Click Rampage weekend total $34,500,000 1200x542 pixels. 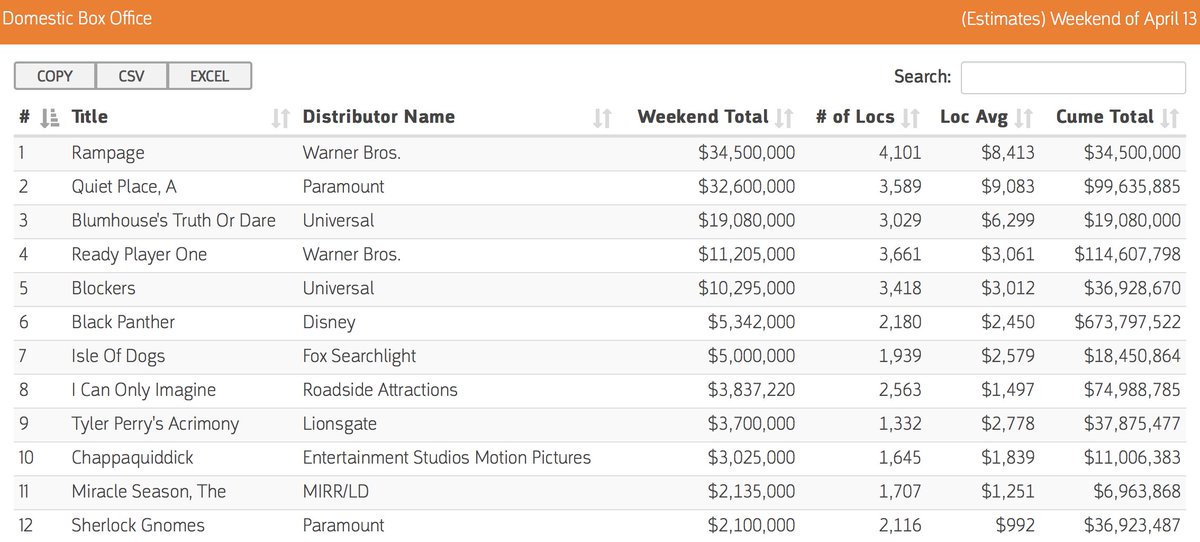pos(746,153)
